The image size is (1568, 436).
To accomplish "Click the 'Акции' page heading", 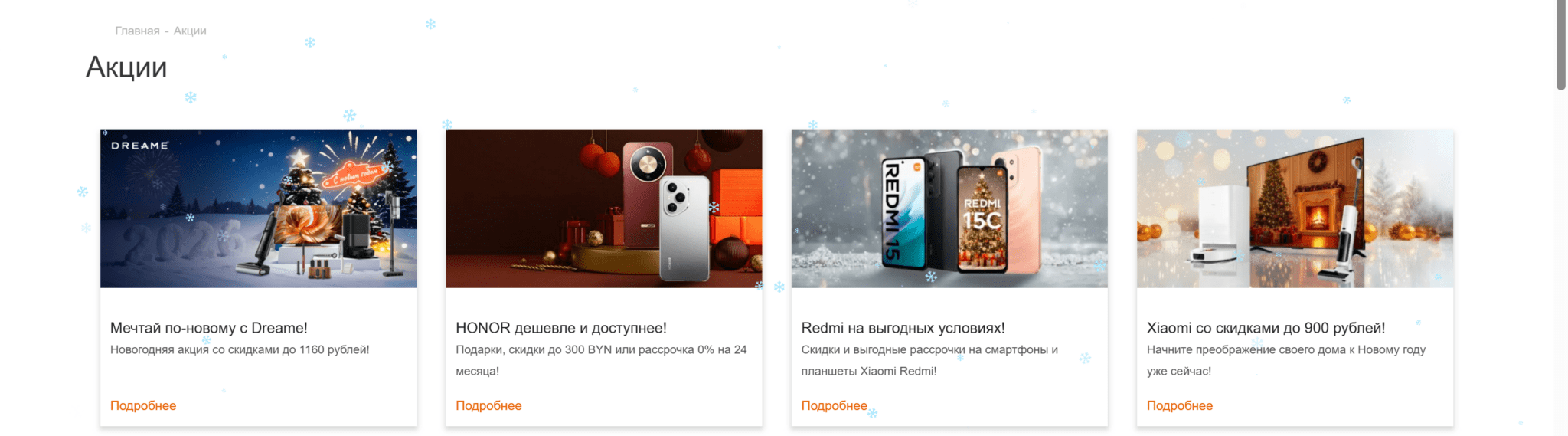I will point(126,67).
